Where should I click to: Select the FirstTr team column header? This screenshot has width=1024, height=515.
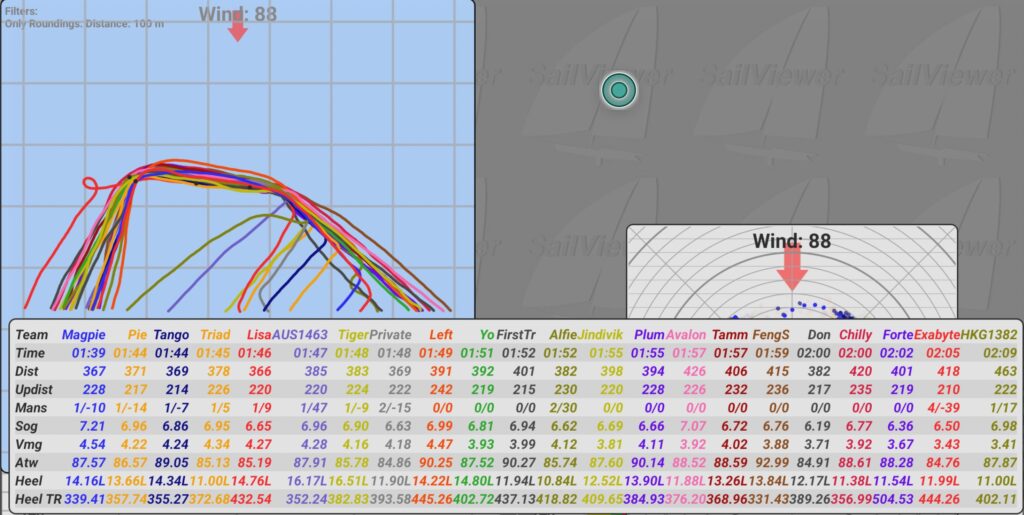tap(516, 335)
